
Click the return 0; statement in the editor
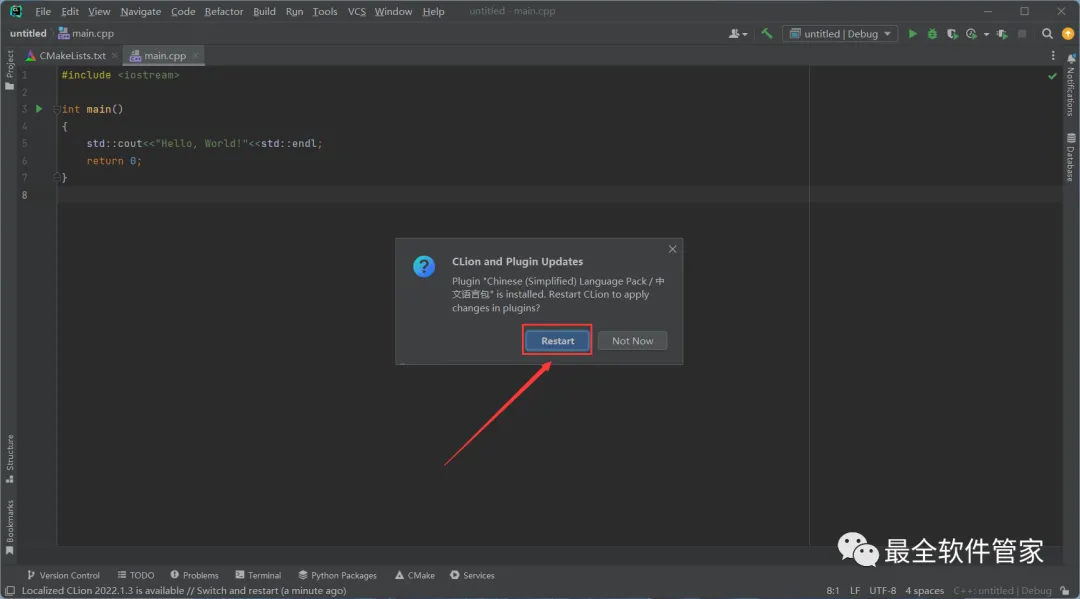coord(114,161)
